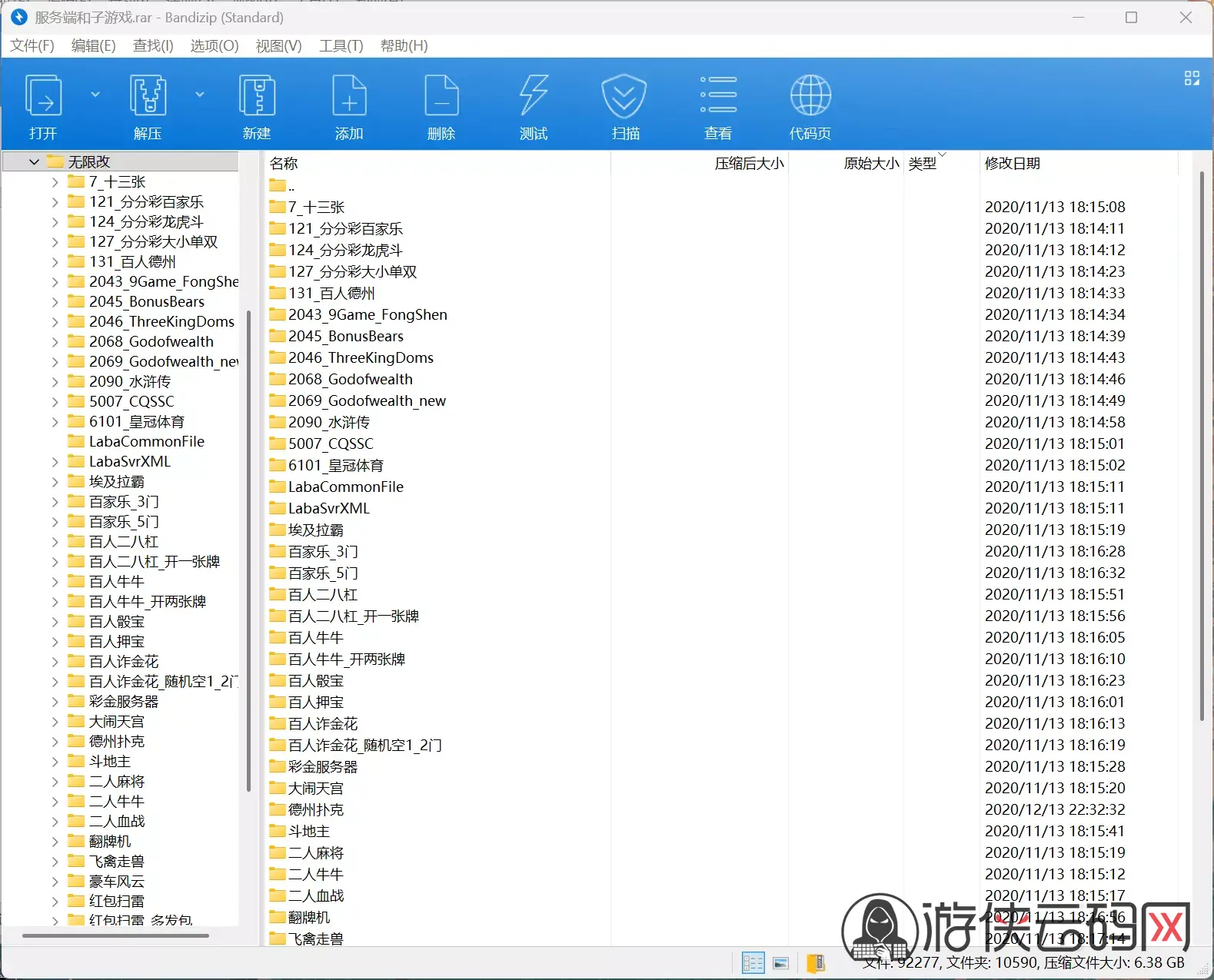The height and width of the screenshot is (980, 1214).
Task: Expand the 5007_CQSSC tree node
Action: click(x=55, y=402)
